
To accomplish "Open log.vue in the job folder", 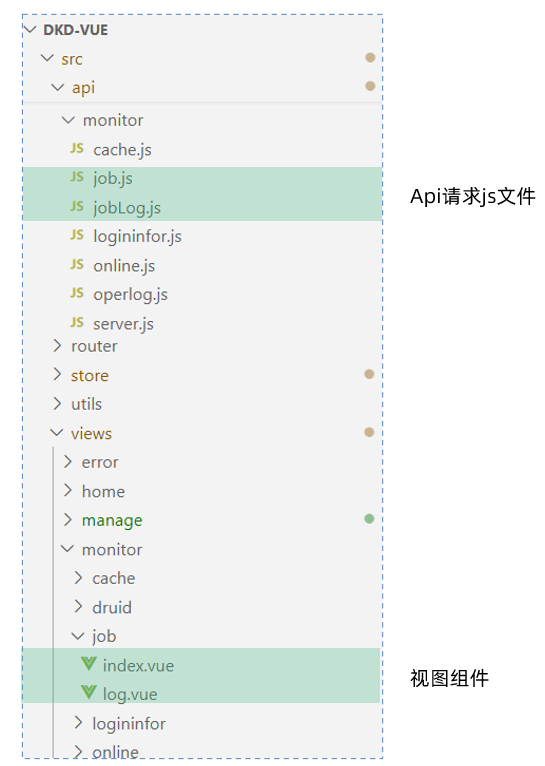I will click(x=129, y=694).
